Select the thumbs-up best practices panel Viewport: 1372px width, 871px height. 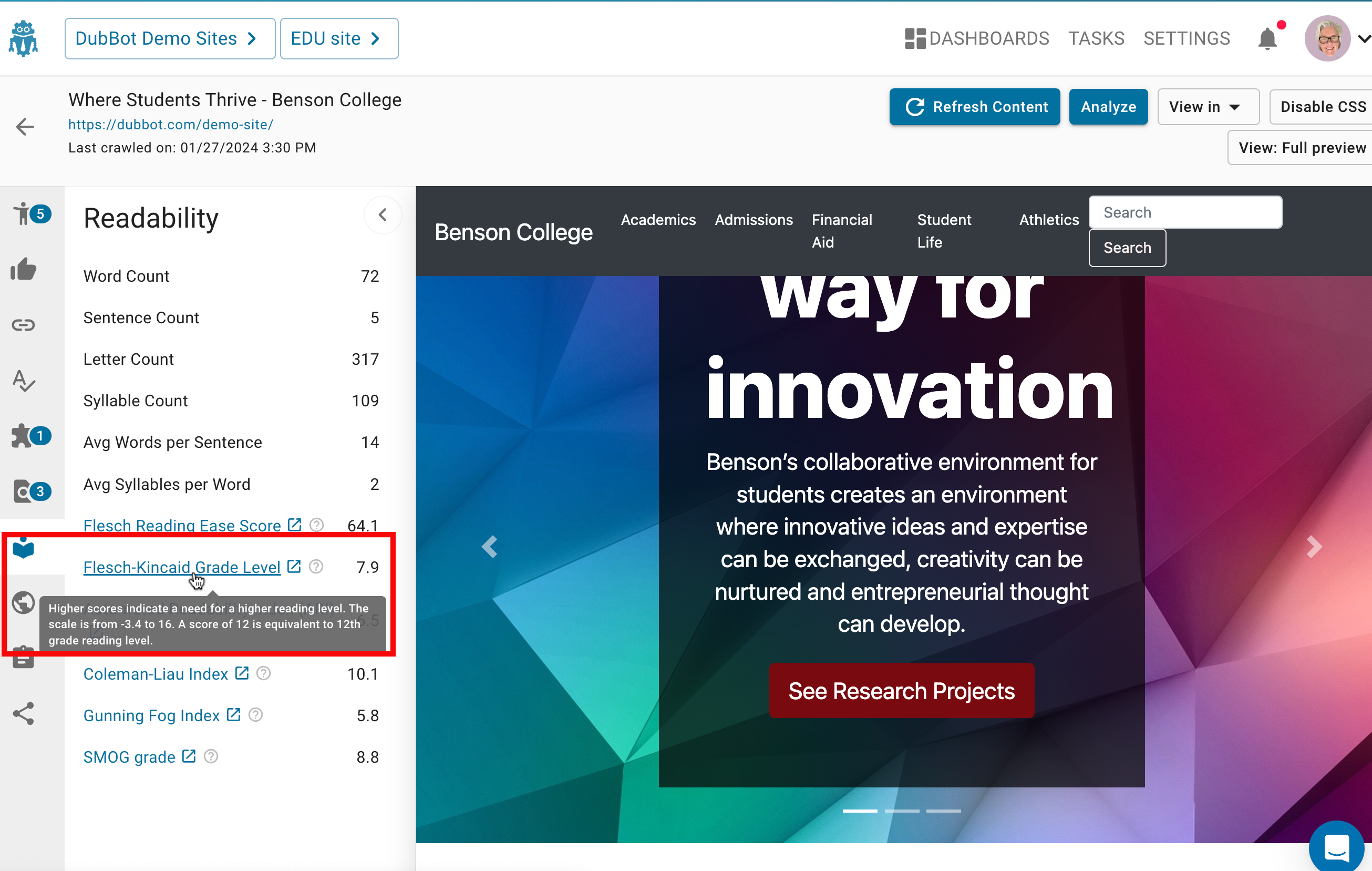tap(23, 270)
